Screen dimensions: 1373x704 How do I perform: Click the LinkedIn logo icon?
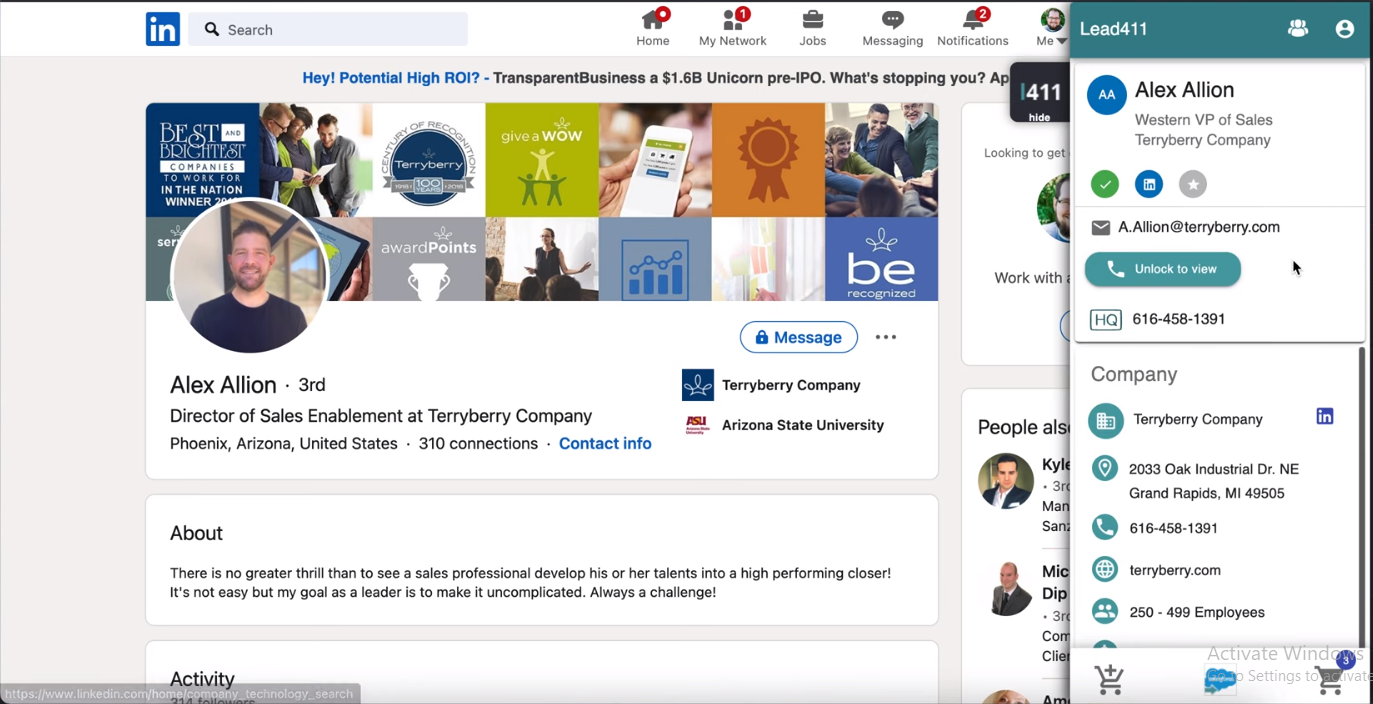pyautogui.click(x=163, y=29)
